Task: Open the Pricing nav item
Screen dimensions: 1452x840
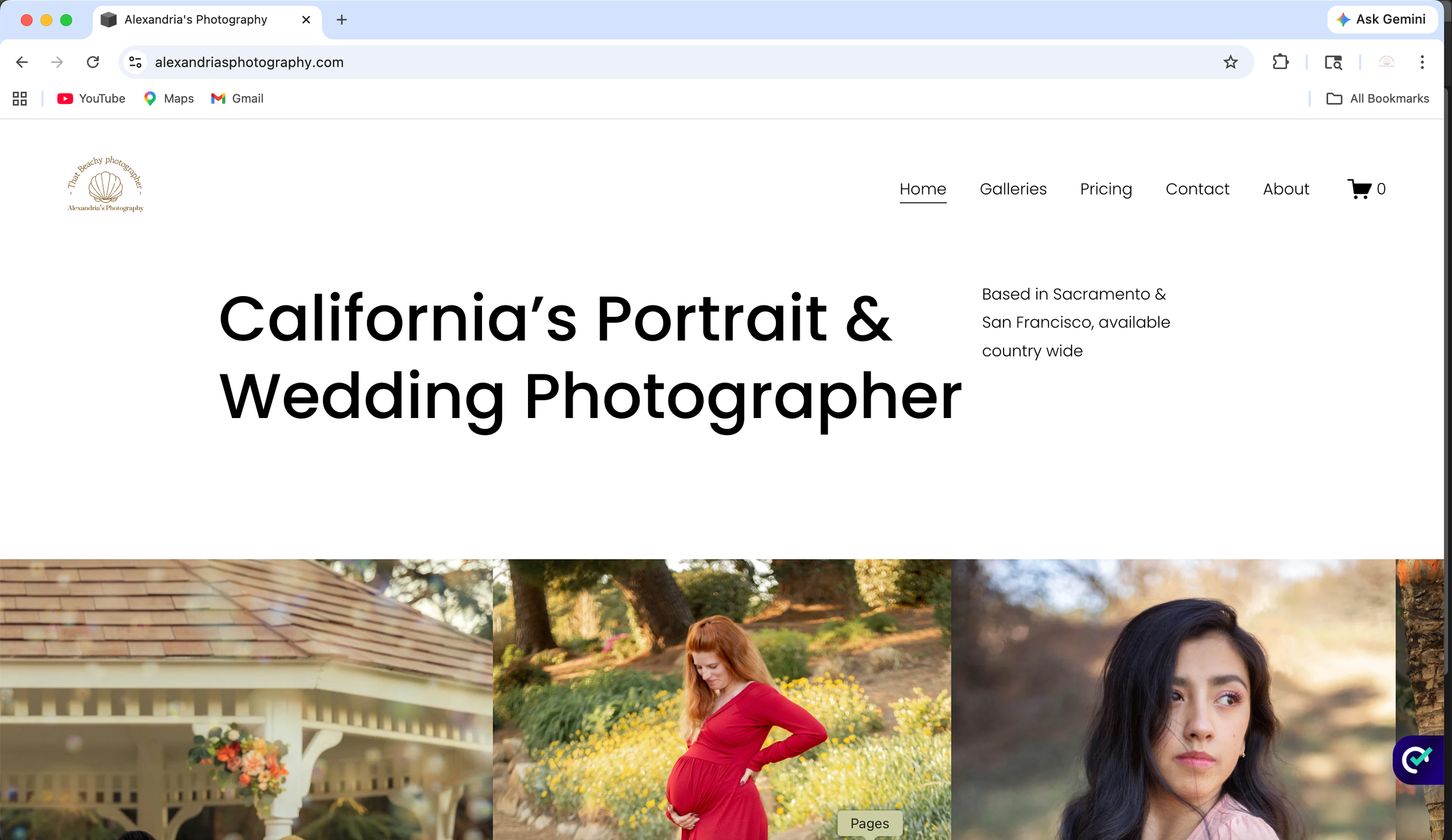Action: [x=1106, y=189]
